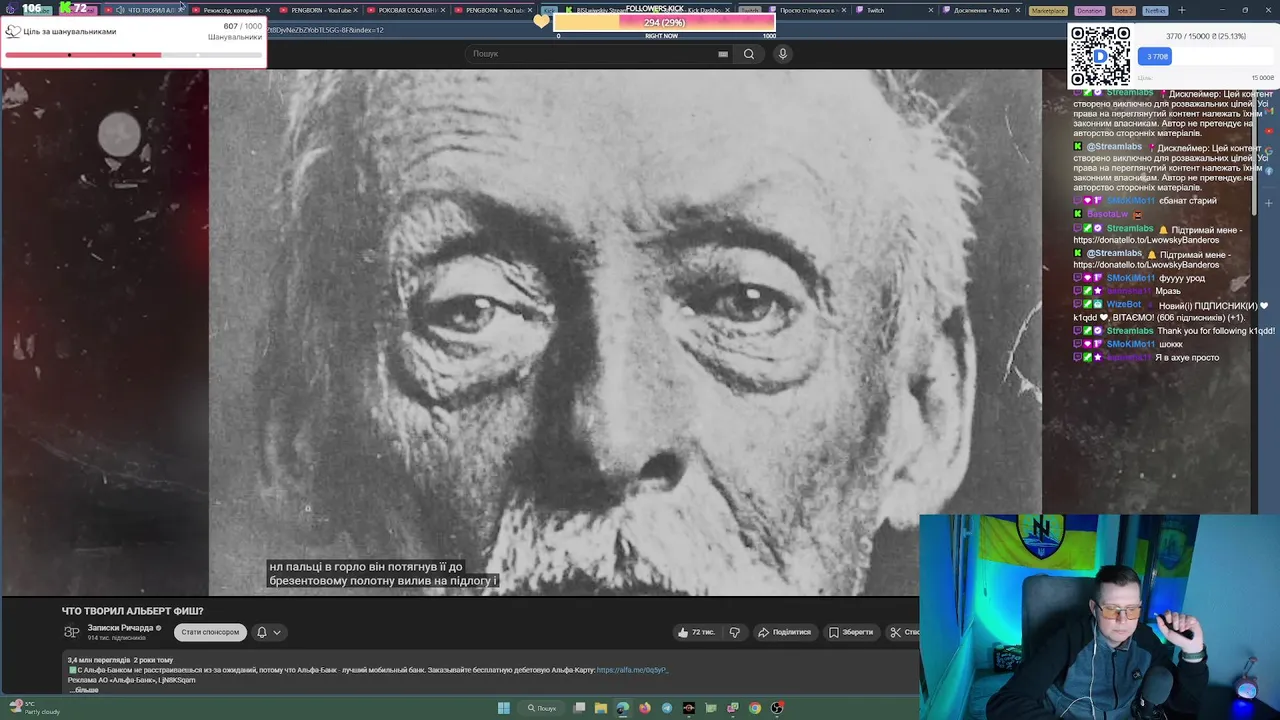Open the Netflix bookmark button
The image size is (1280, 720).
point(1155,10)
